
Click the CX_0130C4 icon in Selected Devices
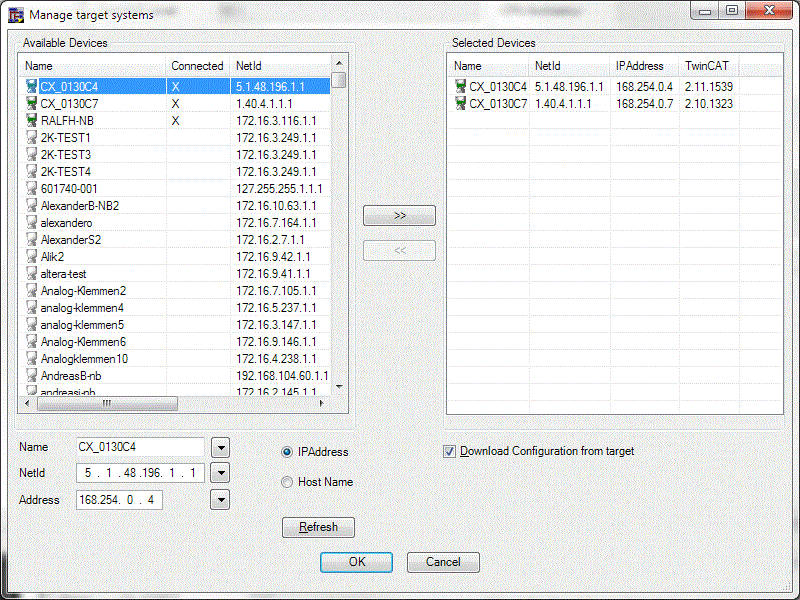(461, 86)
